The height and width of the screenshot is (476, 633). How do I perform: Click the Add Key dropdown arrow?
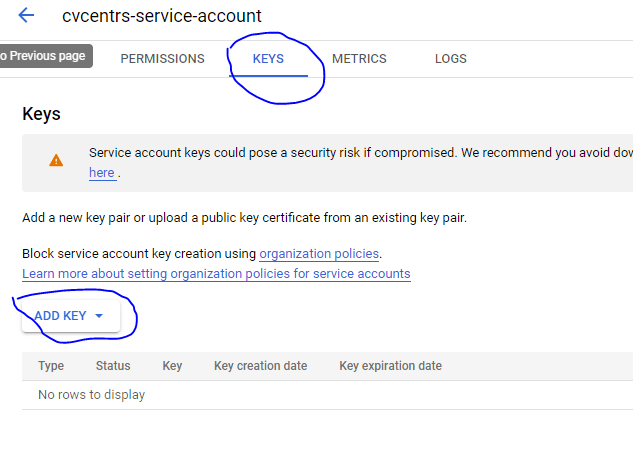[99, 316]
